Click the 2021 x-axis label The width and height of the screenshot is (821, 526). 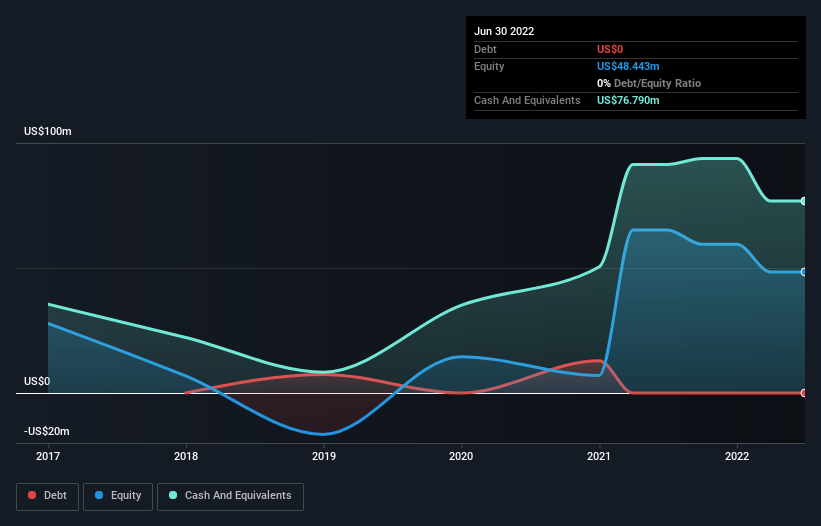598,456
